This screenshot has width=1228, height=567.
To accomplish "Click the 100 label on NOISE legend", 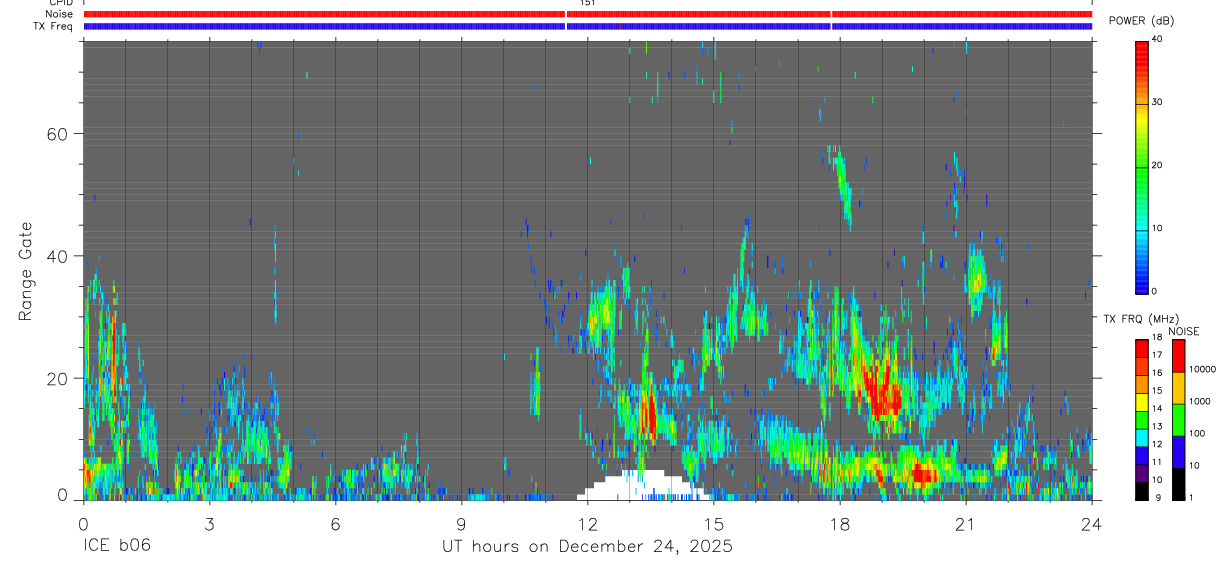I will [1197, 433].
